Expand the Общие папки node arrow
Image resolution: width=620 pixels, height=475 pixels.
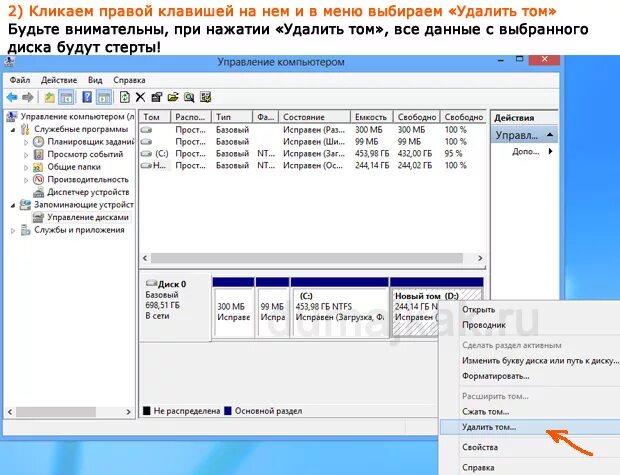pyautogui.click(x=26, y=167)
